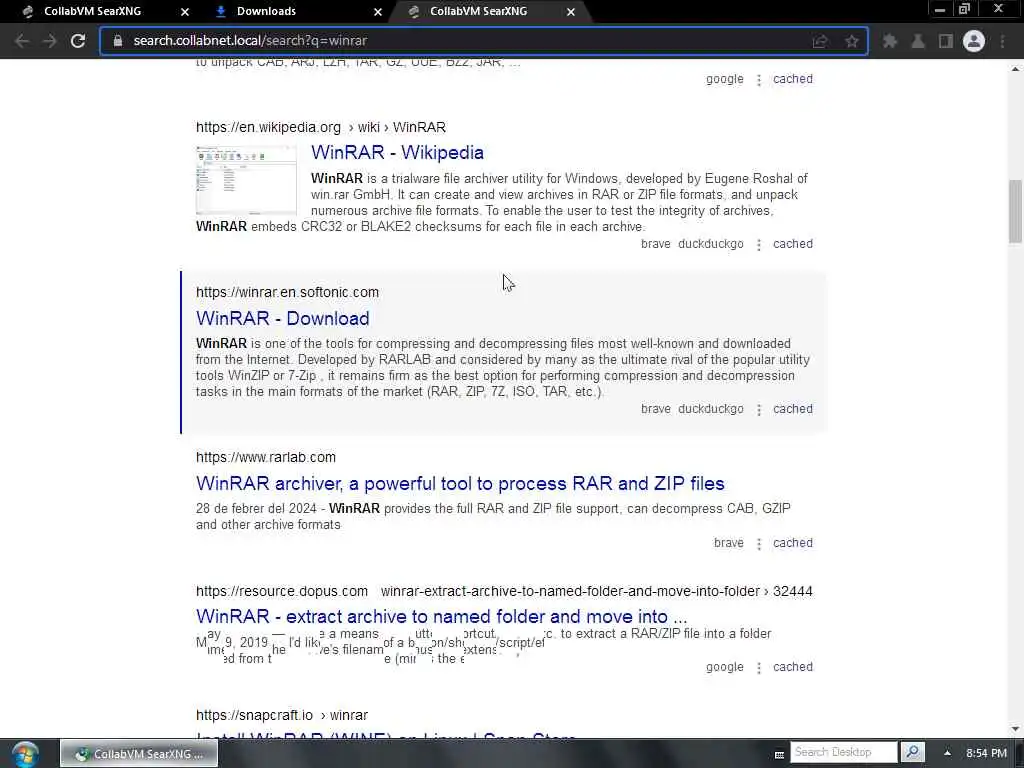Viewport: 1024px width, 768px height.
Task: Toggle the side panel icon
Action: coord(946,41)
